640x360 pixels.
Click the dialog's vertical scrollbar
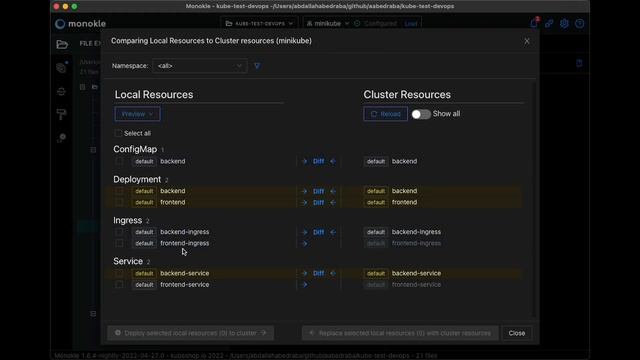533,200
